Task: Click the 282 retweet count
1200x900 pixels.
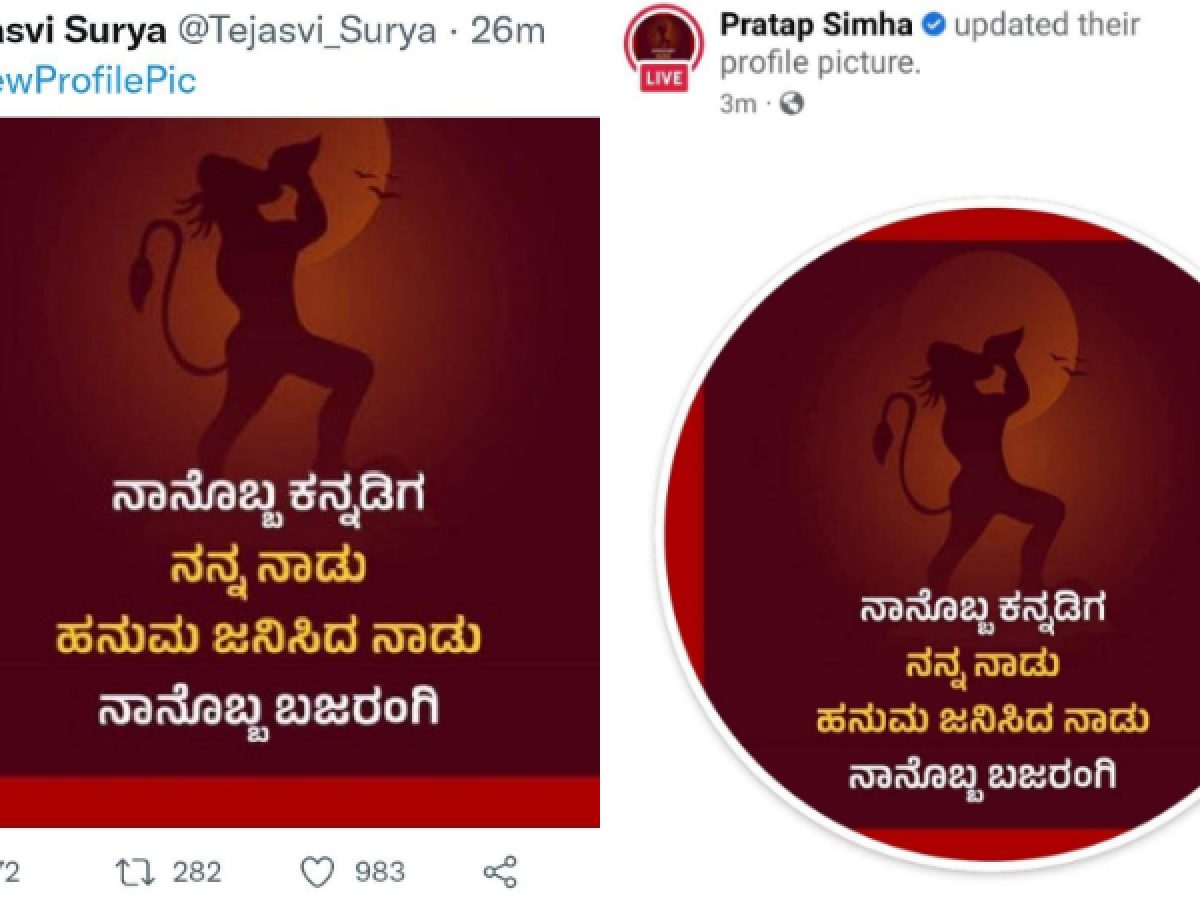Action: [196, 872]
